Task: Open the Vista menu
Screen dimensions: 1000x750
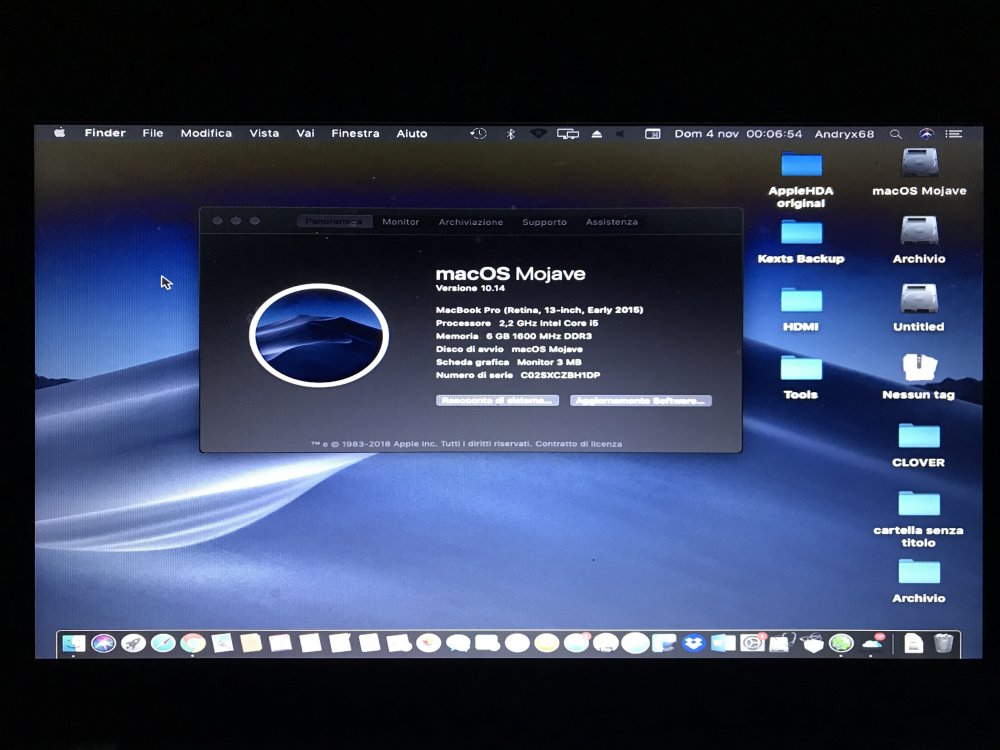Action: 264,133
